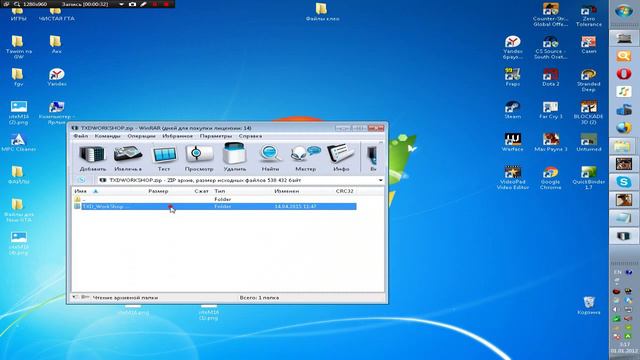The image size is (640, 360).
Task: Open the Counter-Strike Global Offensive desktop shortcut
Action: point(550,14)
